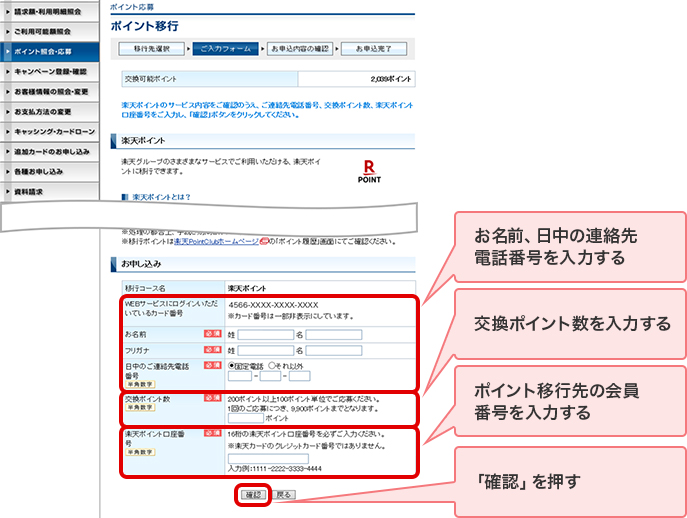Open the 楽天ポイントとは？ link

coord(160,197)
